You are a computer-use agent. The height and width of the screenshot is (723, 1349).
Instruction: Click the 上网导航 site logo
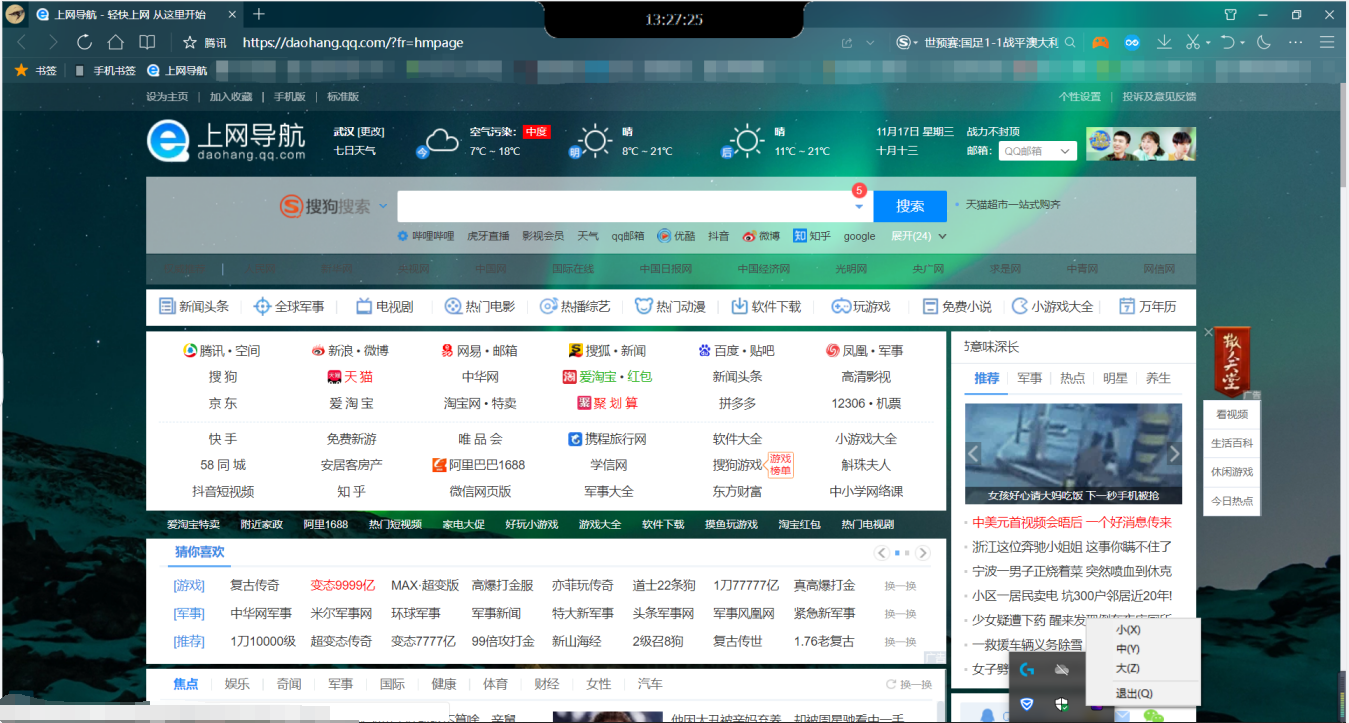coord(226,141)
